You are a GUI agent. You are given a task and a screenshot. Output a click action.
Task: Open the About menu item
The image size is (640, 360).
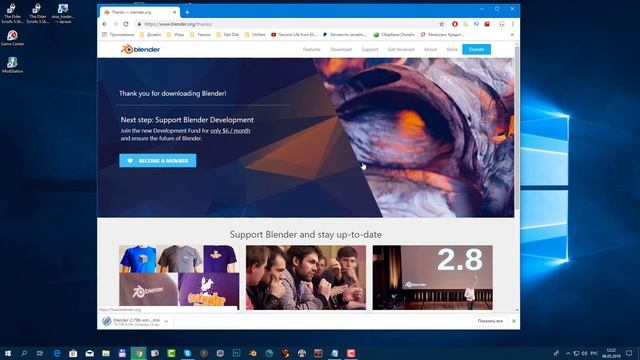pyautogui.click(x=430, y=49)
